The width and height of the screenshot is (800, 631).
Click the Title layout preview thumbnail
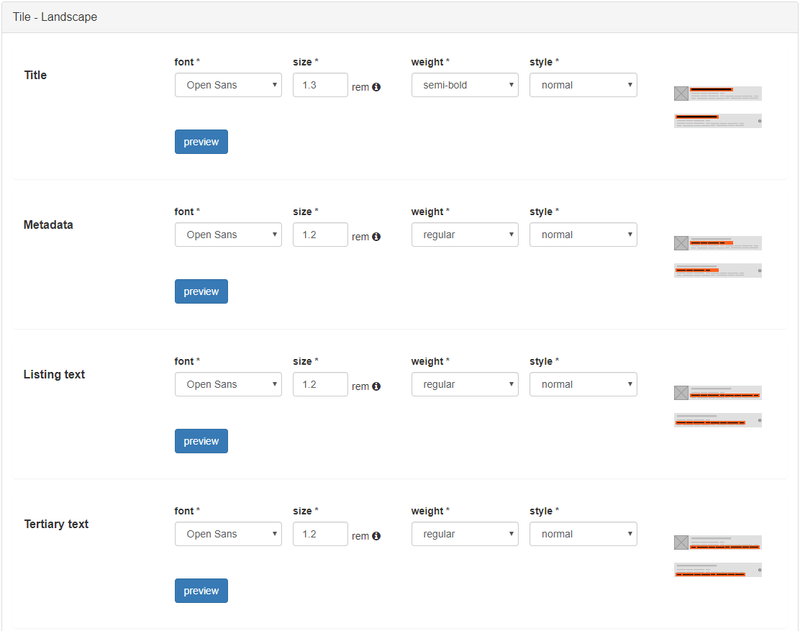718,107
